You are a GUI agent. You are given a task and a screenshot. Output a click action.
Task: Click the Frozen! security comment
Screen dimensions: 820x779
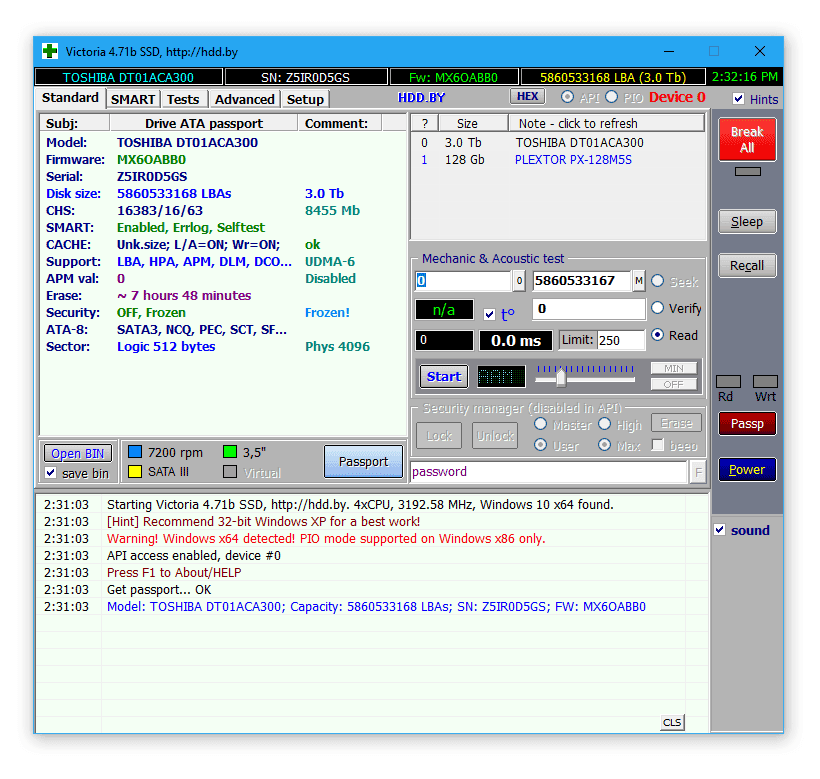pyautogui.click(x=327, y=313)
